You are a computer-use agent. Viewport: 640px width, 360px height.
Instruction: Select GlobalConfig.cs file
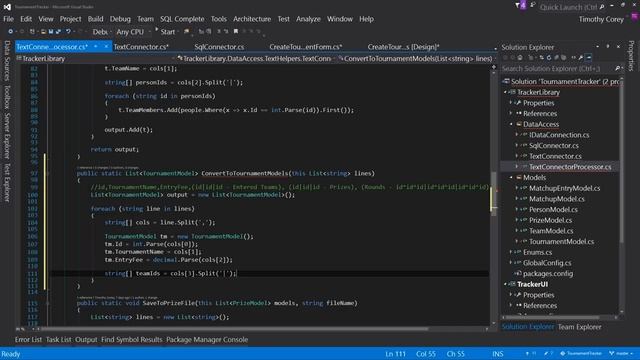(547, 263)
